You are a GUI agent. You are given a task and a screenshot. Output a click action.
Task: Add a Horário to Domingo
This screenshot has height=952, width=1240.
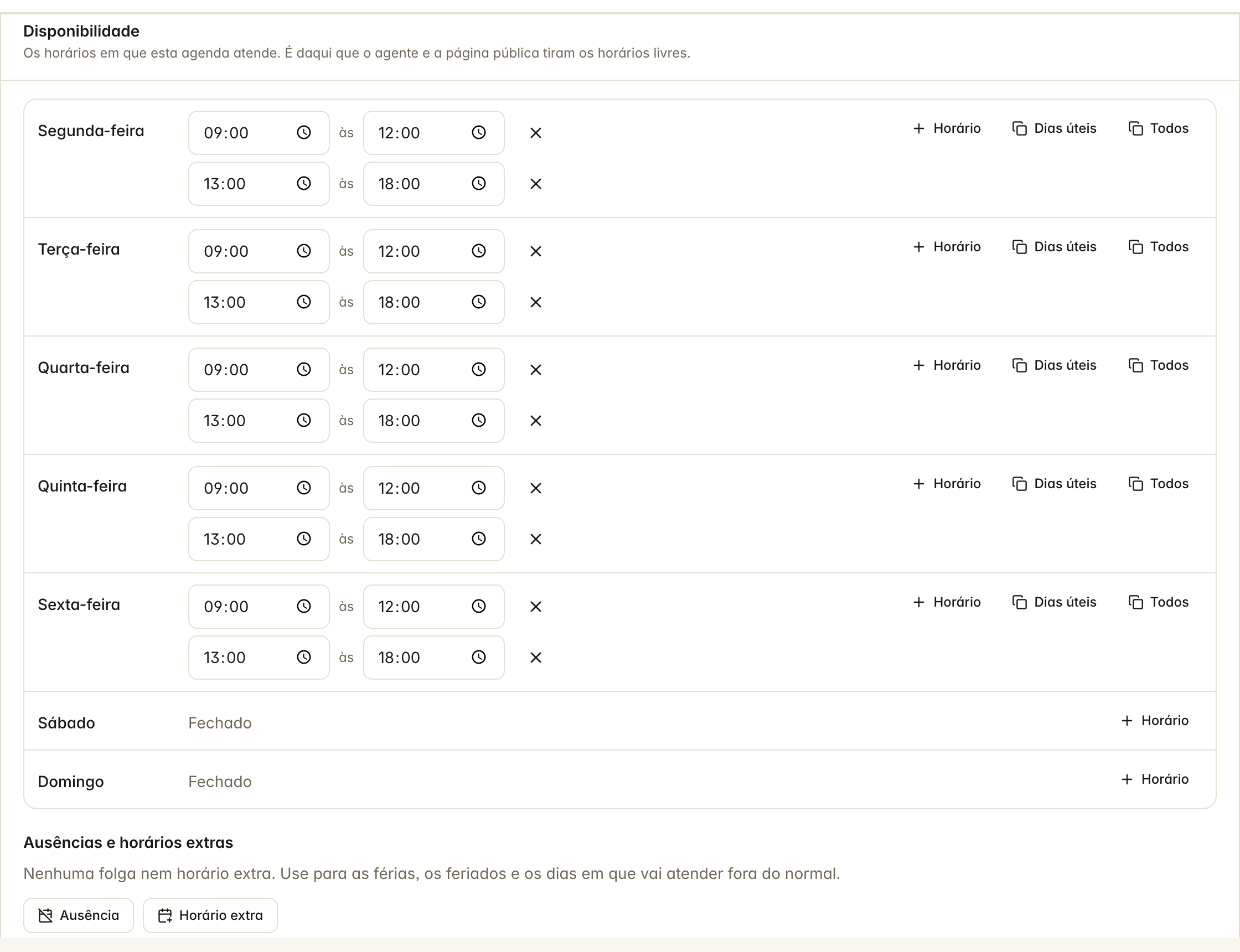1155,779
